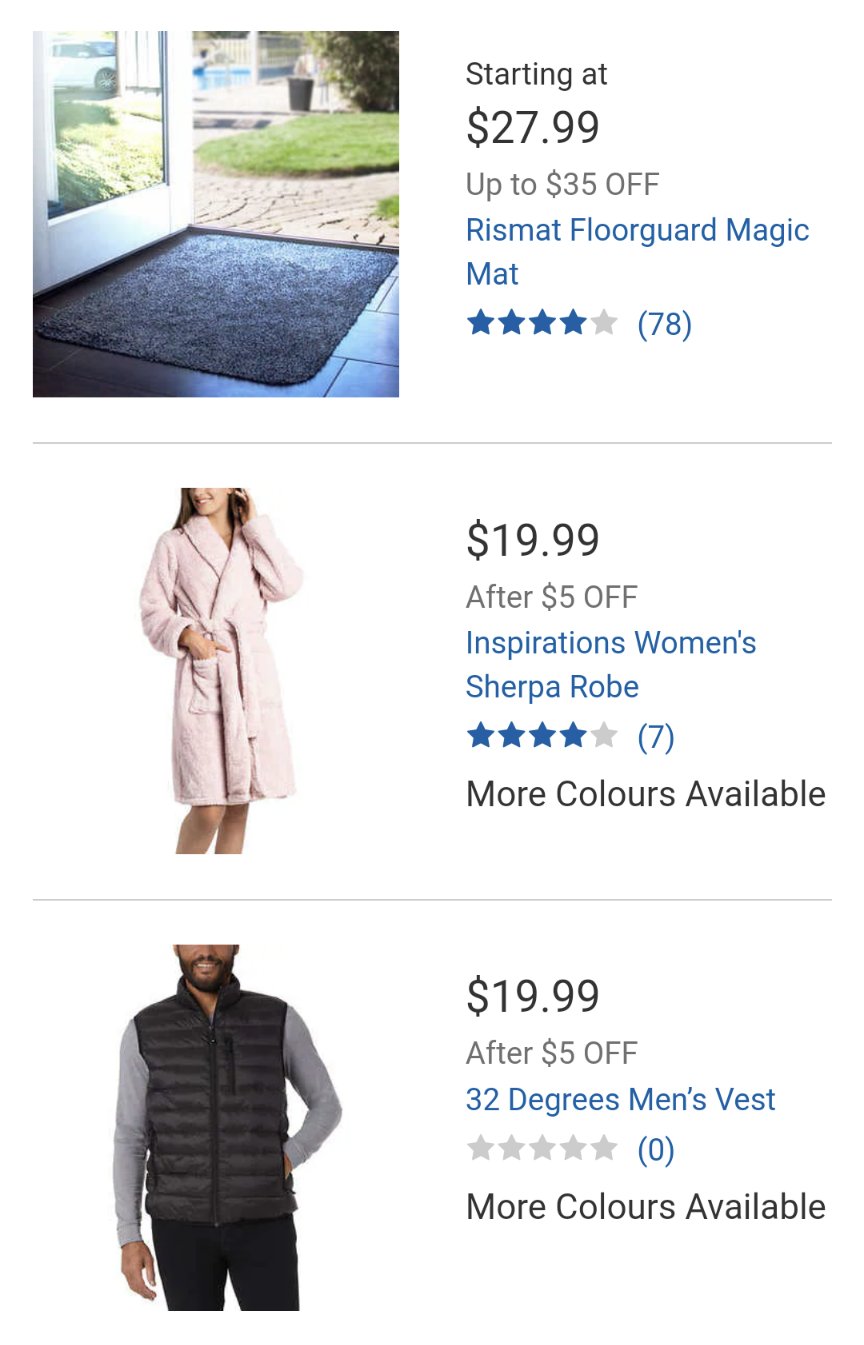
Task: Select the $19.99 price of the Men's Vest
Action: pos(533,997)
